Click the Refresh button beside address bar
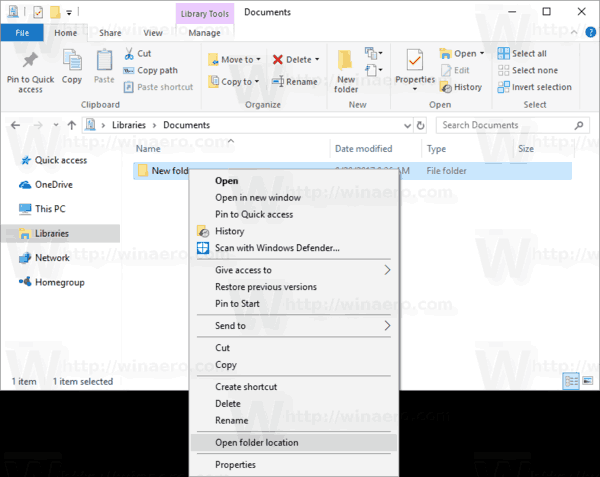 coord(421,125)
